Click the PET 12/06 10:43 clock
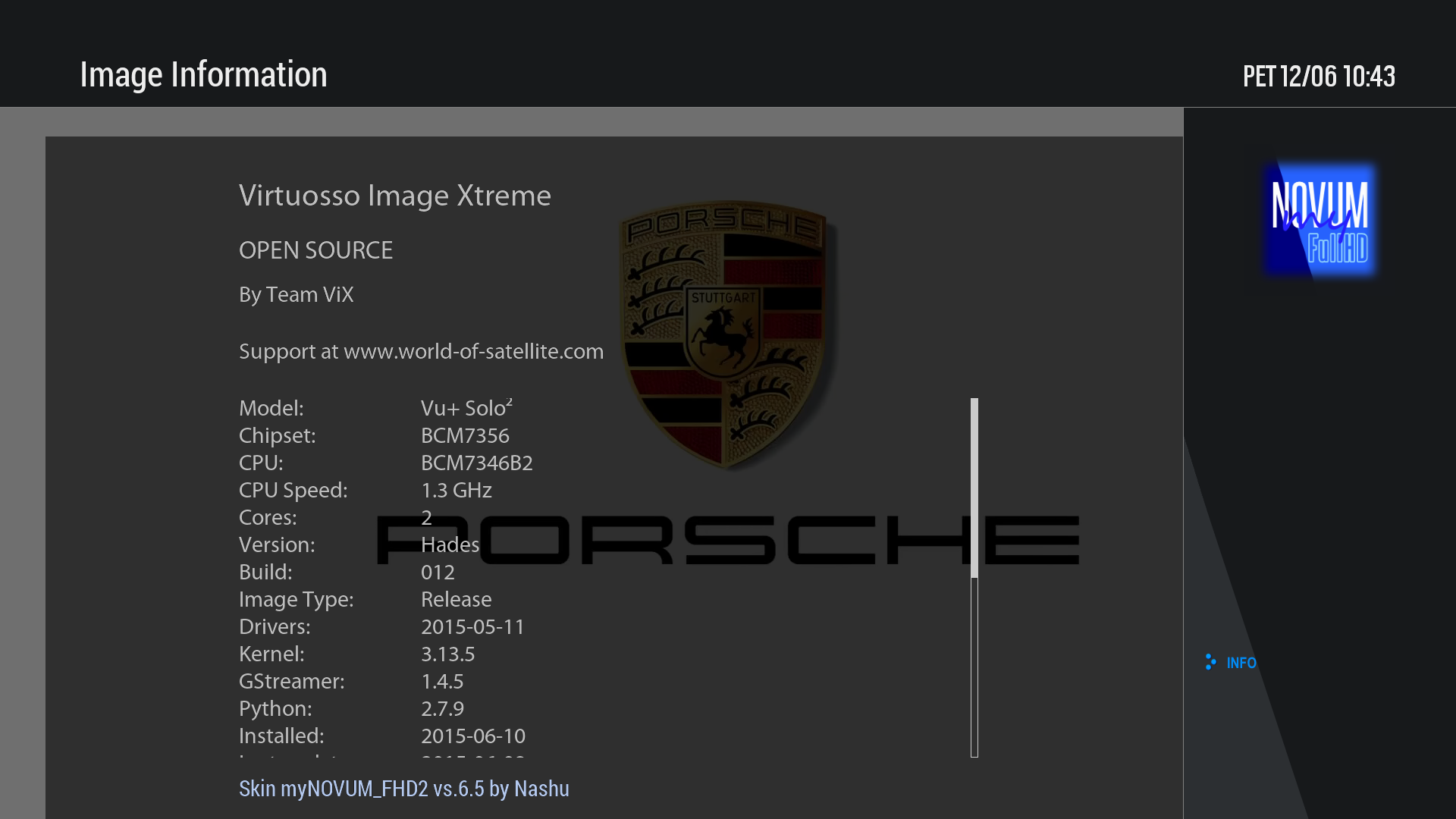 coord(1318,76)
